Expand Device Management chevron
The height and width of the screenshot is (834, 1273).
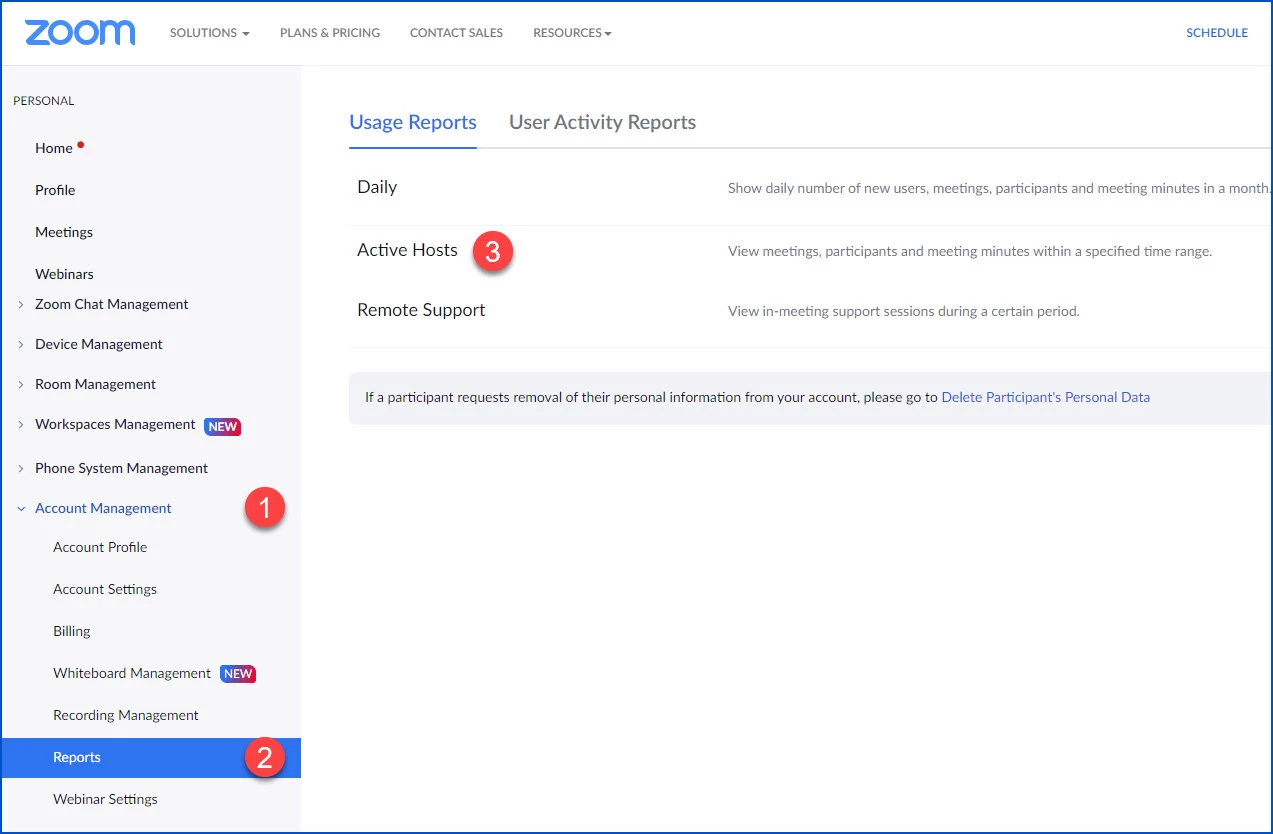(21, 344)
